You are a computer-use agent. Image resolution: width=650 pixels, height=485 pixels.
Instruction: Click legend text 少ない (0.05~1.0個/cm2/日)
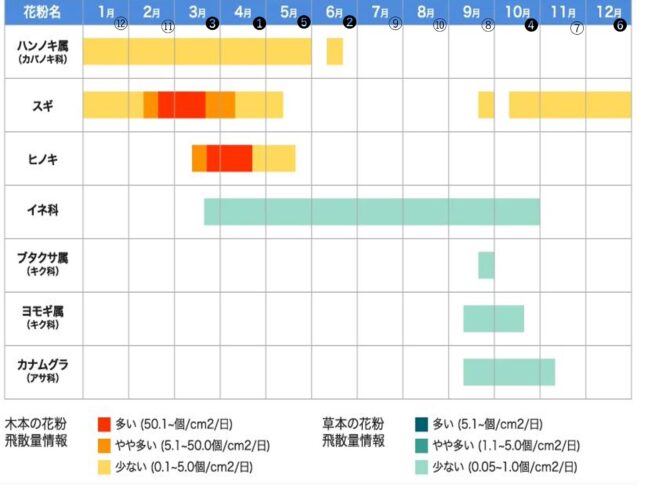505,467
